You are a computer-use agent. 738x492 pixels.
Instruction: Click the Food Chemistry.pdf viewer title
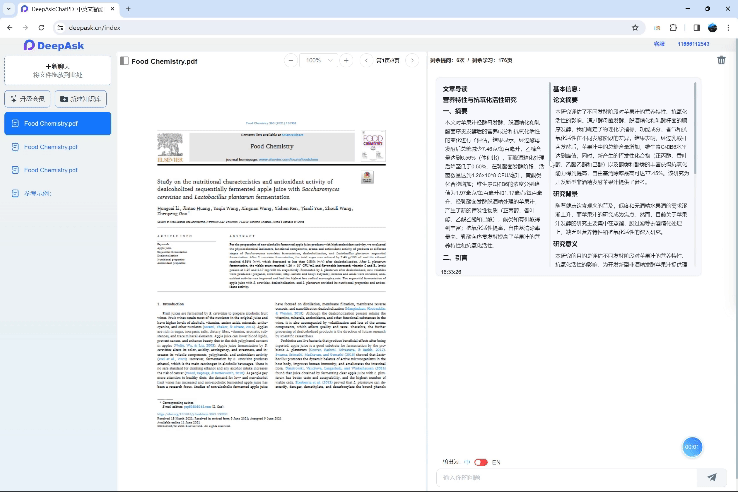pos(164,61)
